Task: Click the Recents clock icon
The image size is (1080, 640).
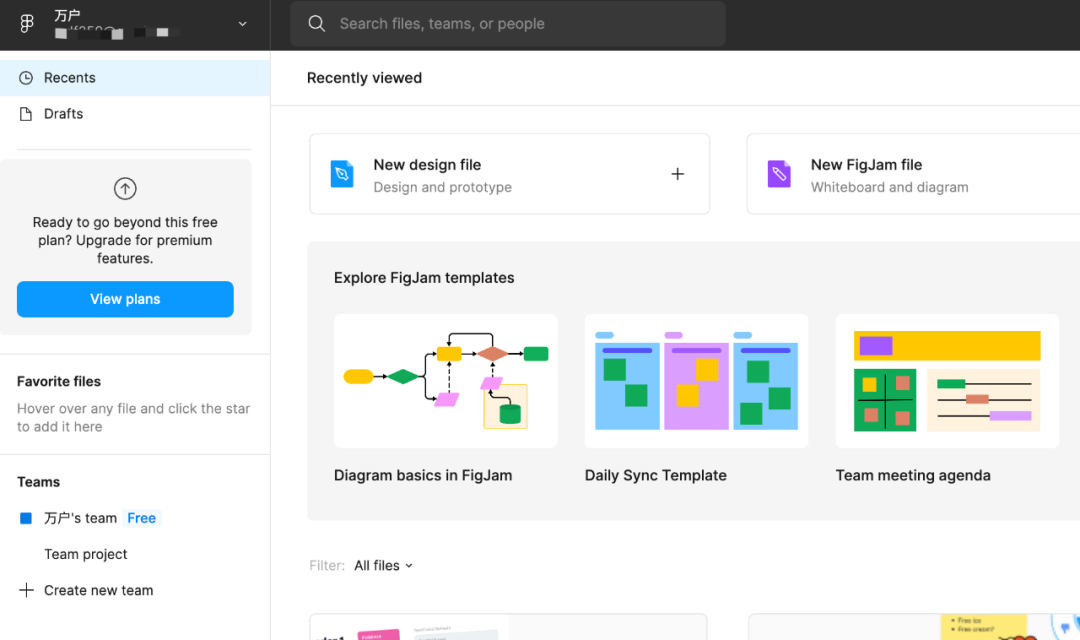Action: (25, 78)
